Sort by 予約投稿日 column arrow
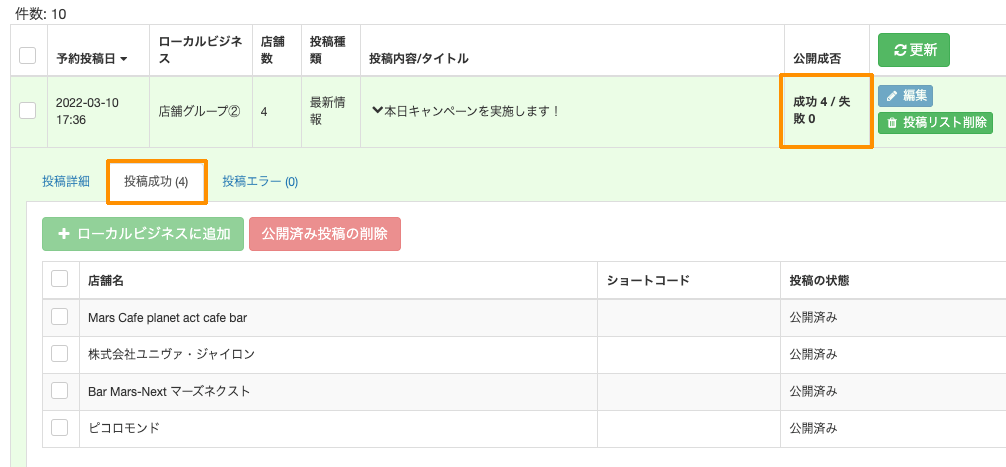The width and height of the screenshot is (1006, 467). (x=124, y=59)
